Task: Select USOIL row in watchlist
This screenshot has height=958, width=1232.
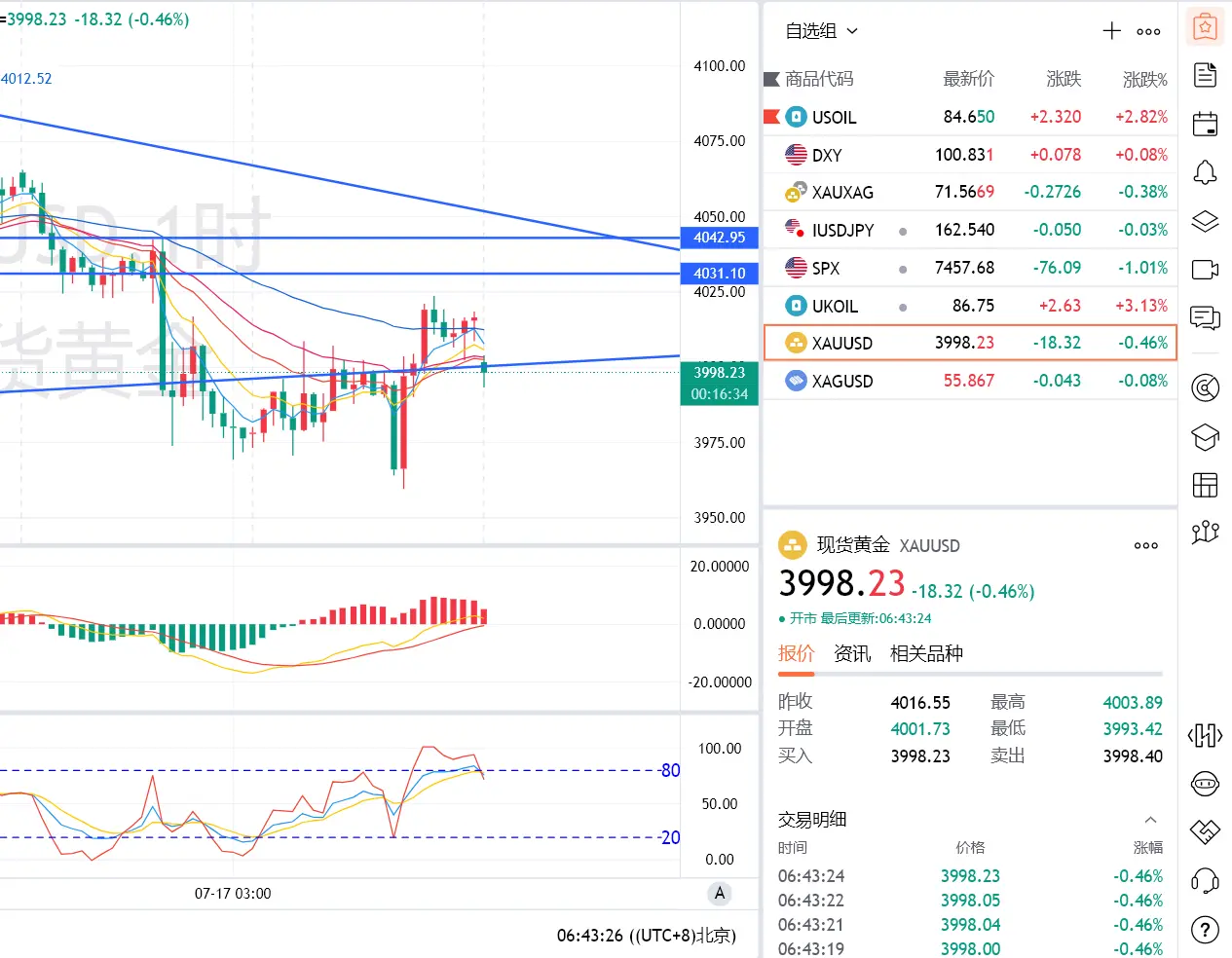Action: 970,117
